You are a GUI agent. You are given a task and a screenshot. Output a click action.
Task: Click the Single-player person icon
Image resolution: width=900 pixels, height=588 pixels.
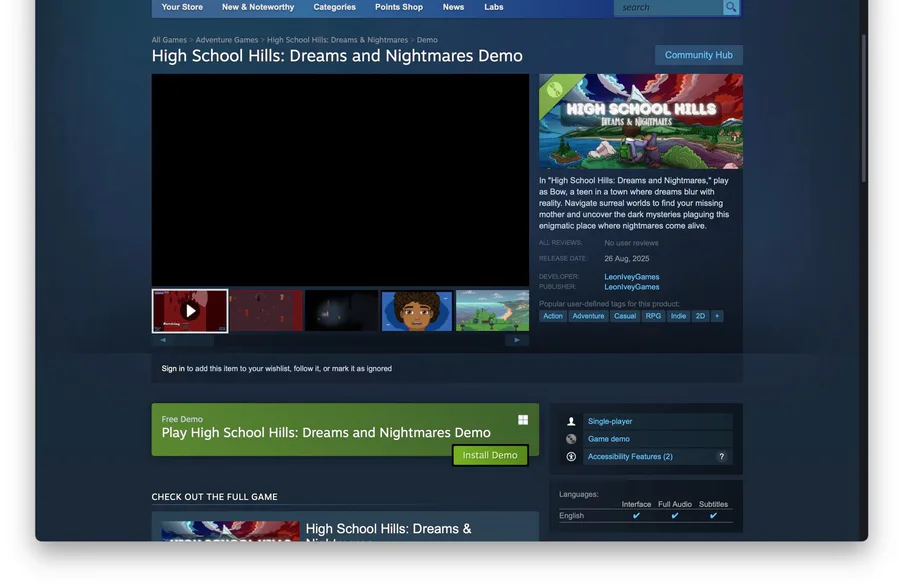tap(571, 421)
